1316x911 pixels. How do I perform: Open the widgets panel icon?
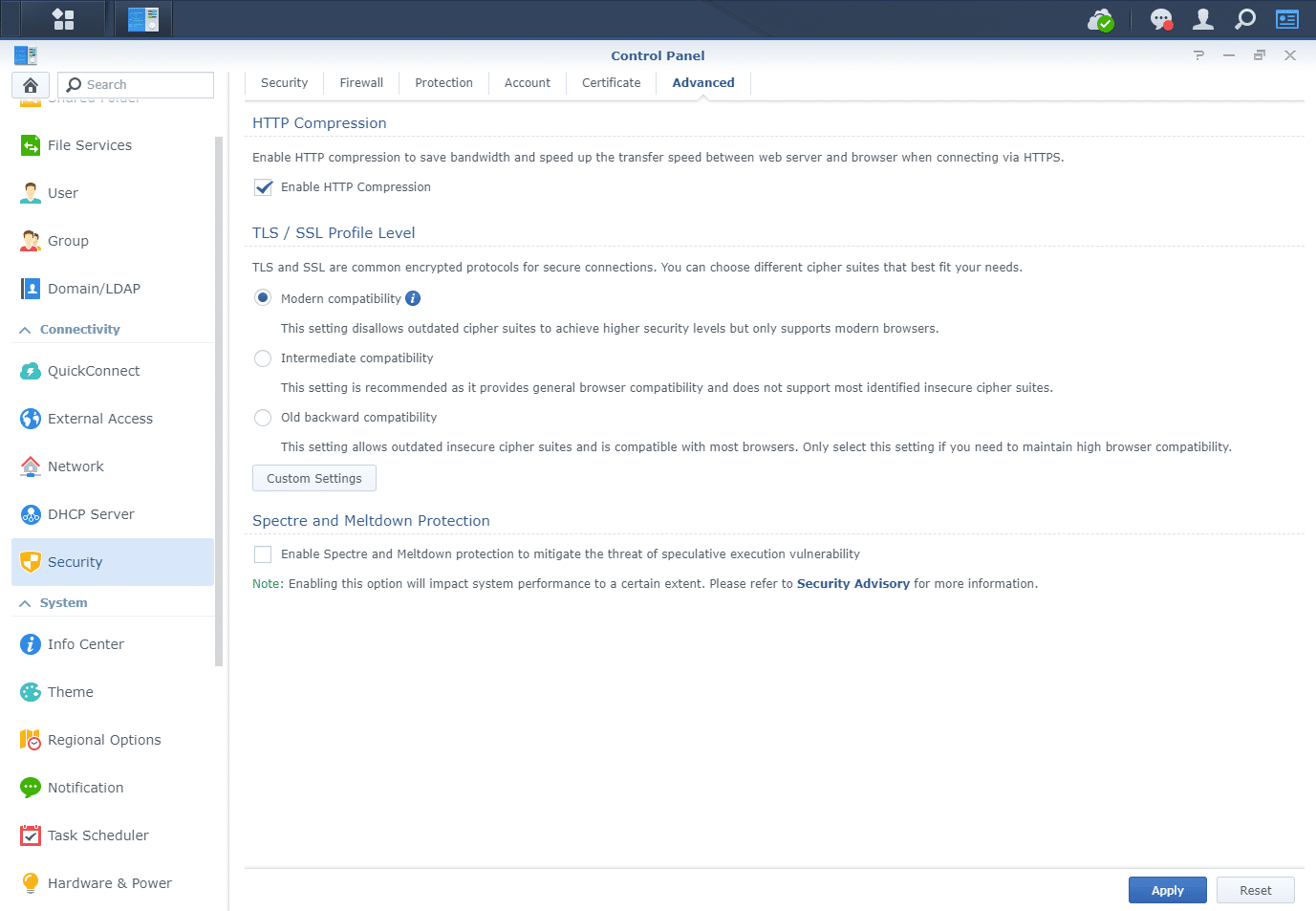[x=1287, y=19]
